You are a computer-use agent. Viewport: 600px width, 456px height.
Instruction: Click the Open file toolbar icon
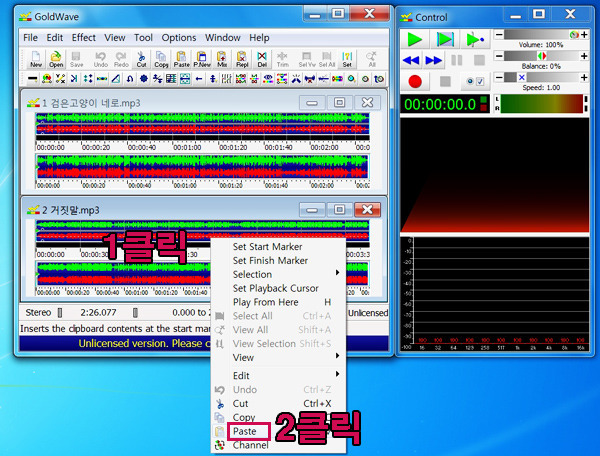(56, 59)
